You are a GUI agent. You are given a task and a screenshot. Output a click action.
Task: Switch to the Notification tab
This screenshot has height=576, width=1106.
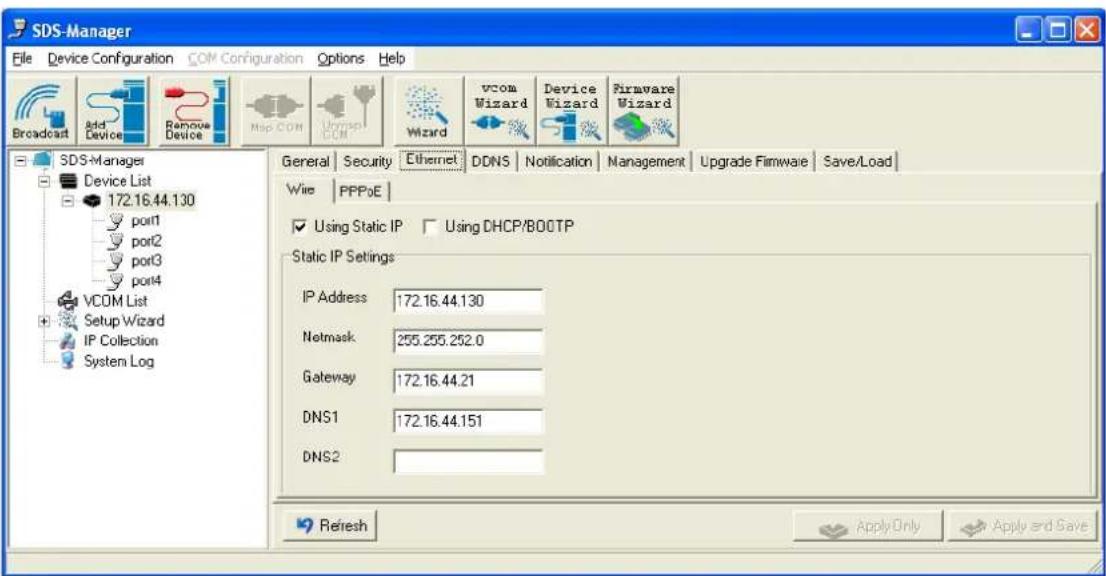point(558,161)
